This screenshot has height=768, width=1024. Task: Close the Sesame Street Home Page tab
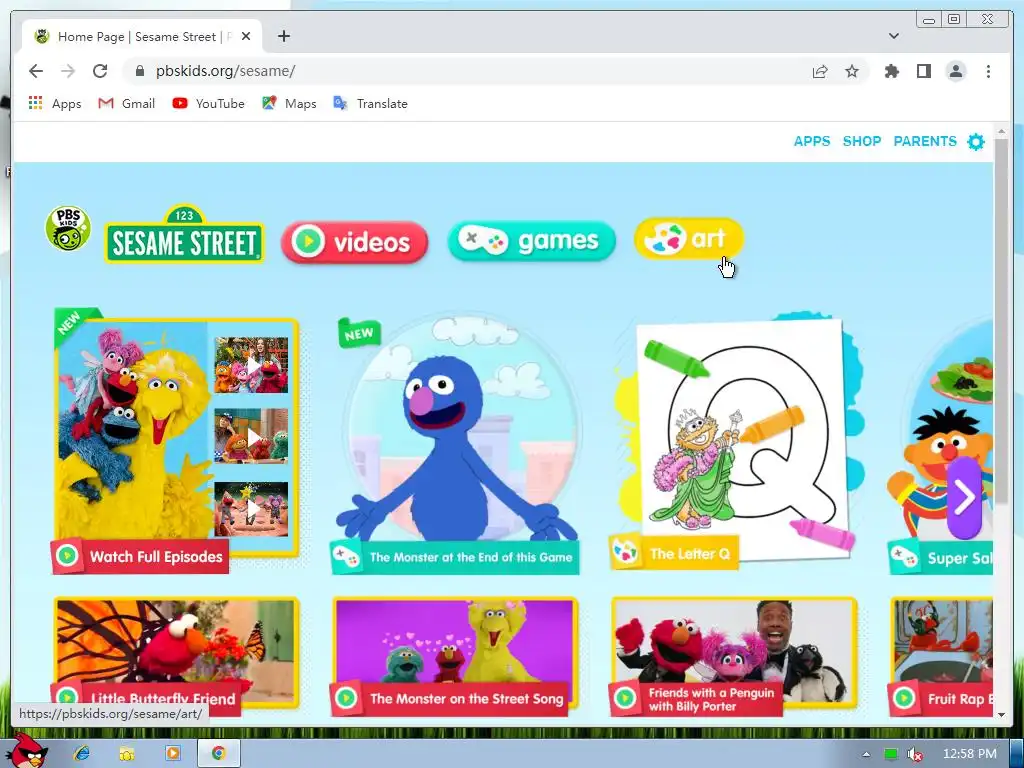click(246, 37)
